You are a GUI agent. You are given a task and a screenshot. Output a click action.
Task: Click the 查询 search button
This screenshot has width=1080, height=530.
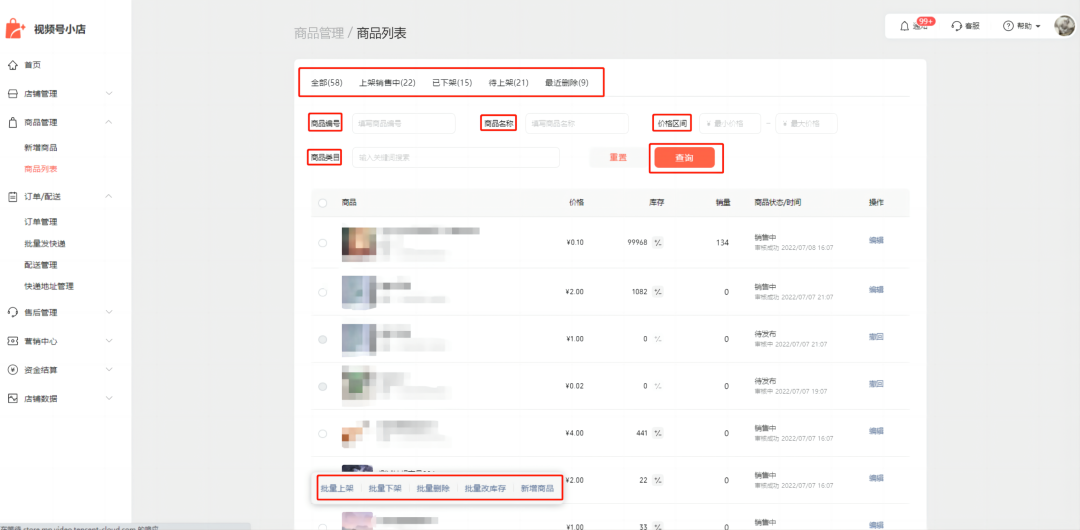pyautogui.click(x=684, y=158)
